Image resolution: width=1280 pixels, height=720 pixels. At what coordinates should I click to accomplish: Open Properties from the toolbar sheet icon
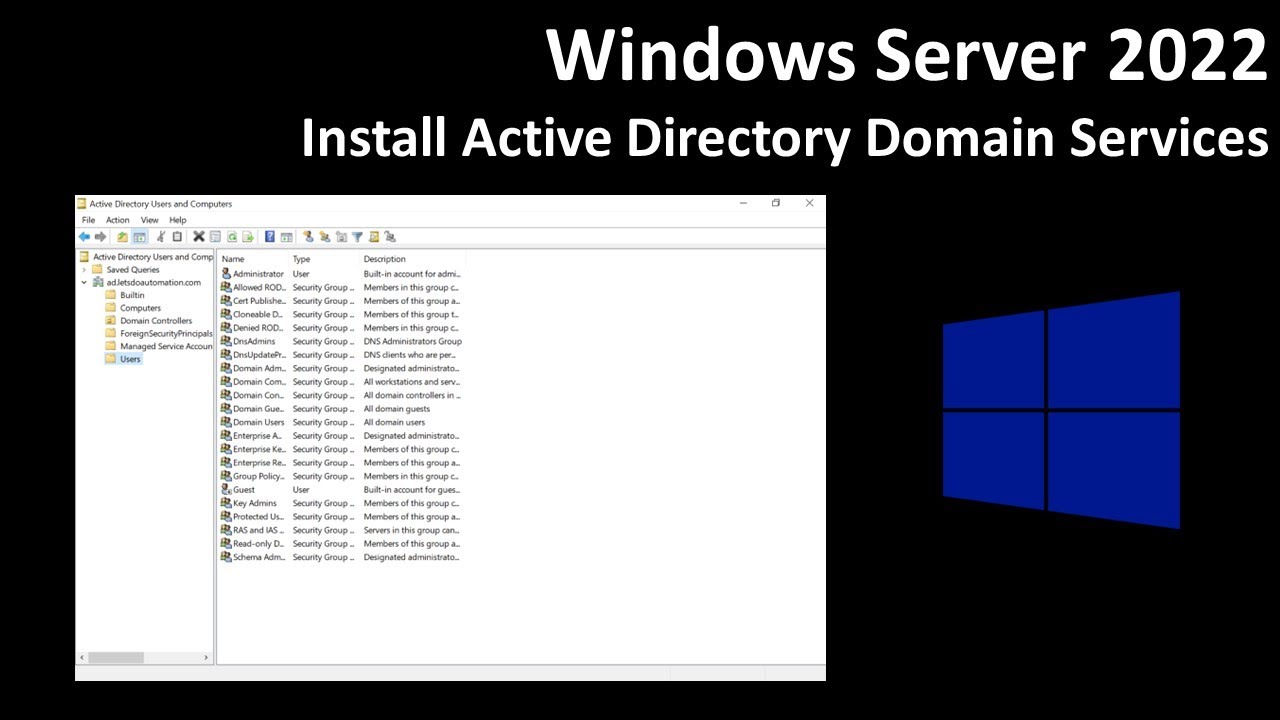click(x=215, y=237)
